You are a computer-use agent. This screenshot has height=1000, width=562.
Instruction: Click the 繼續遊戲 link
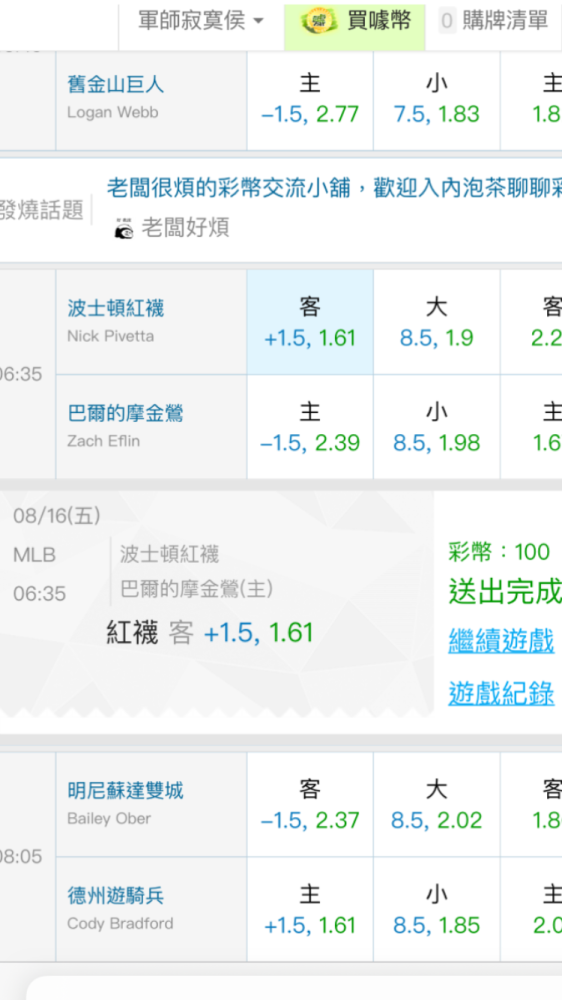coord(501,640)
